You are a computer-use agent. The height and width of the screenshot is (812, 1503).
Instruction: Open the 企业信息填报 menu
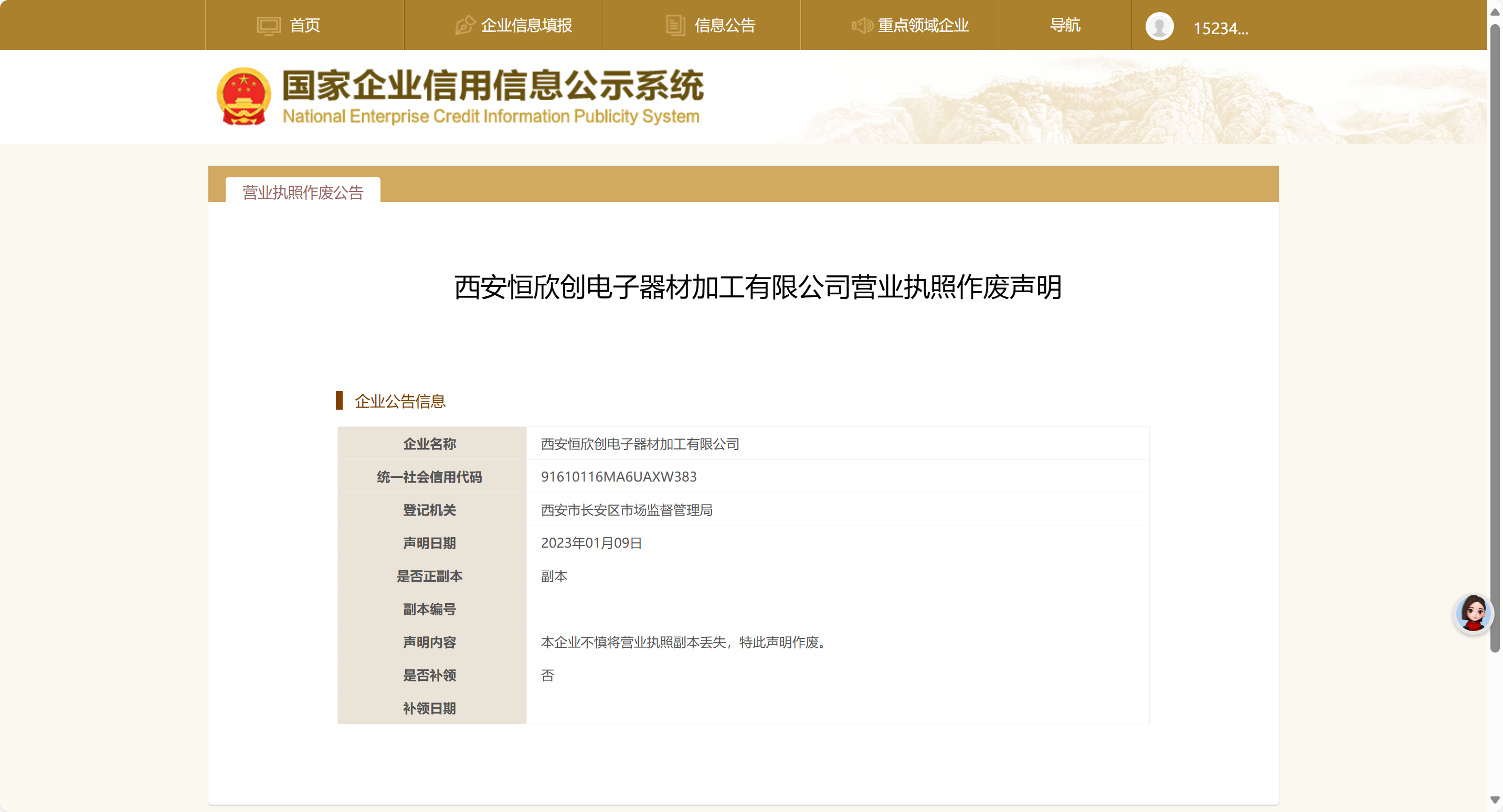[x=526, y=25]
